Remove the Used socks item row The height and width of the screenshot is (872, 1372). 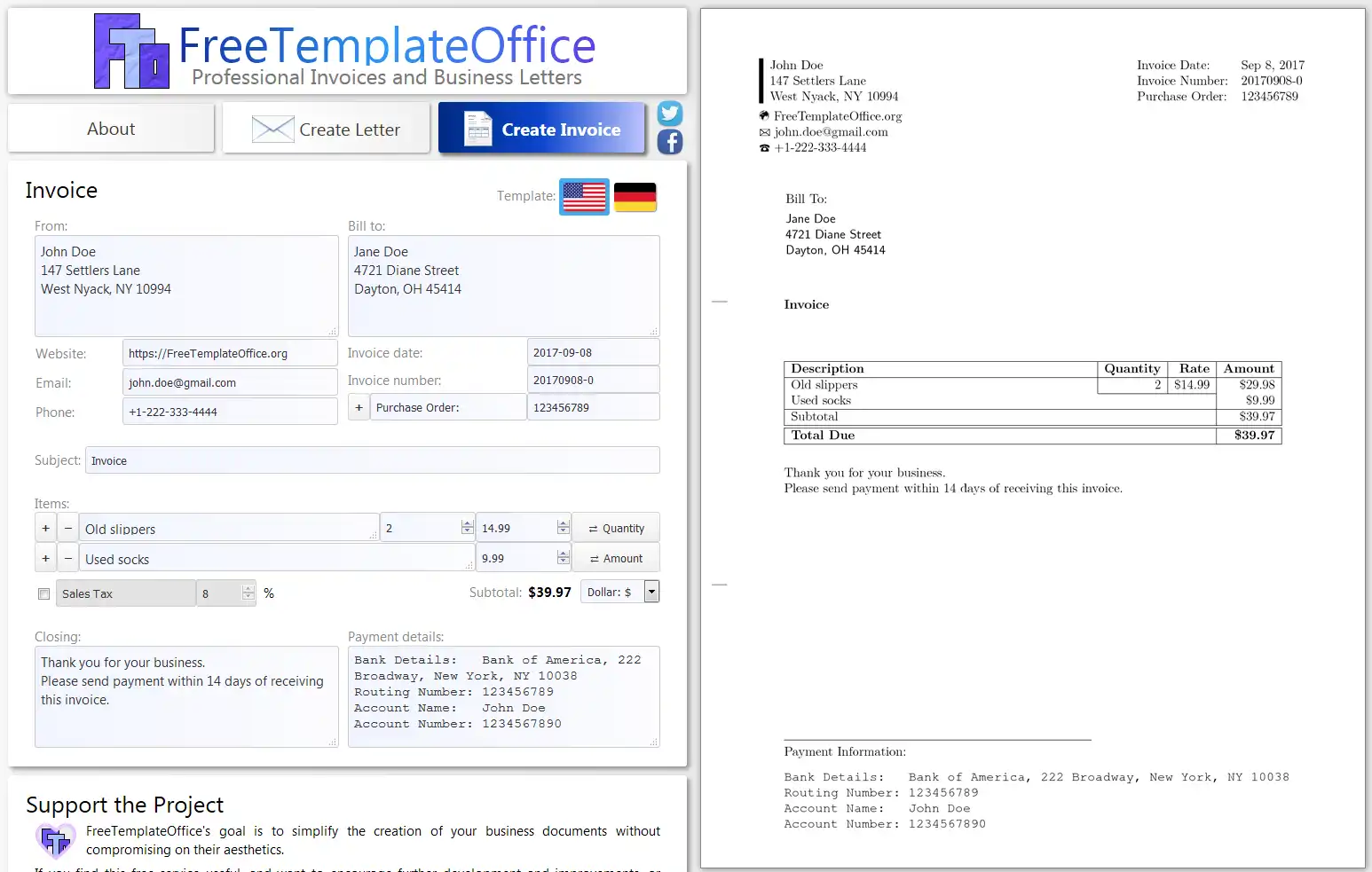(x=68, y=559)
